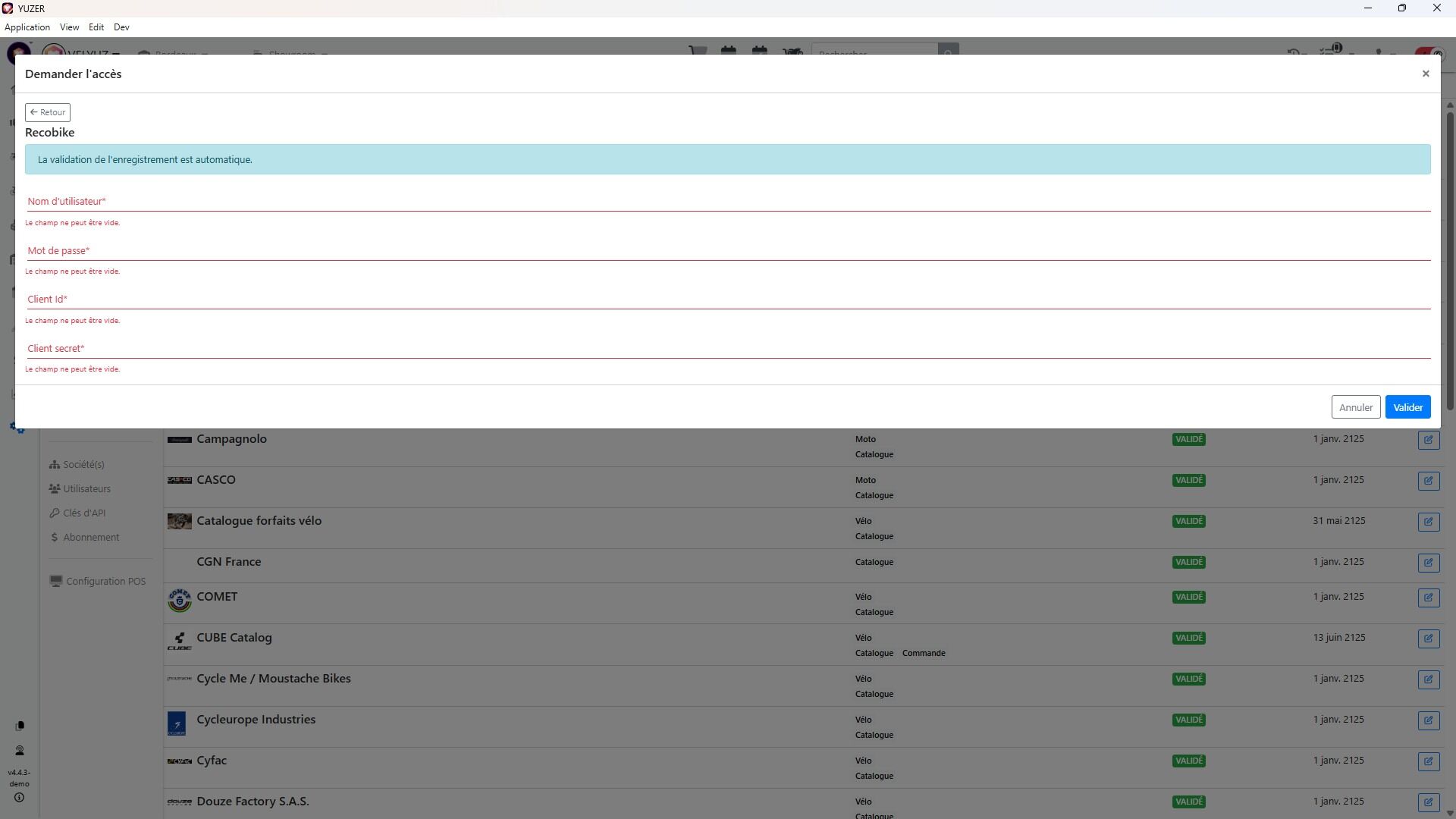Click edit icon for Campagnolo row
Screen dimensions: 1456x819
click(x=1428, y=440)
